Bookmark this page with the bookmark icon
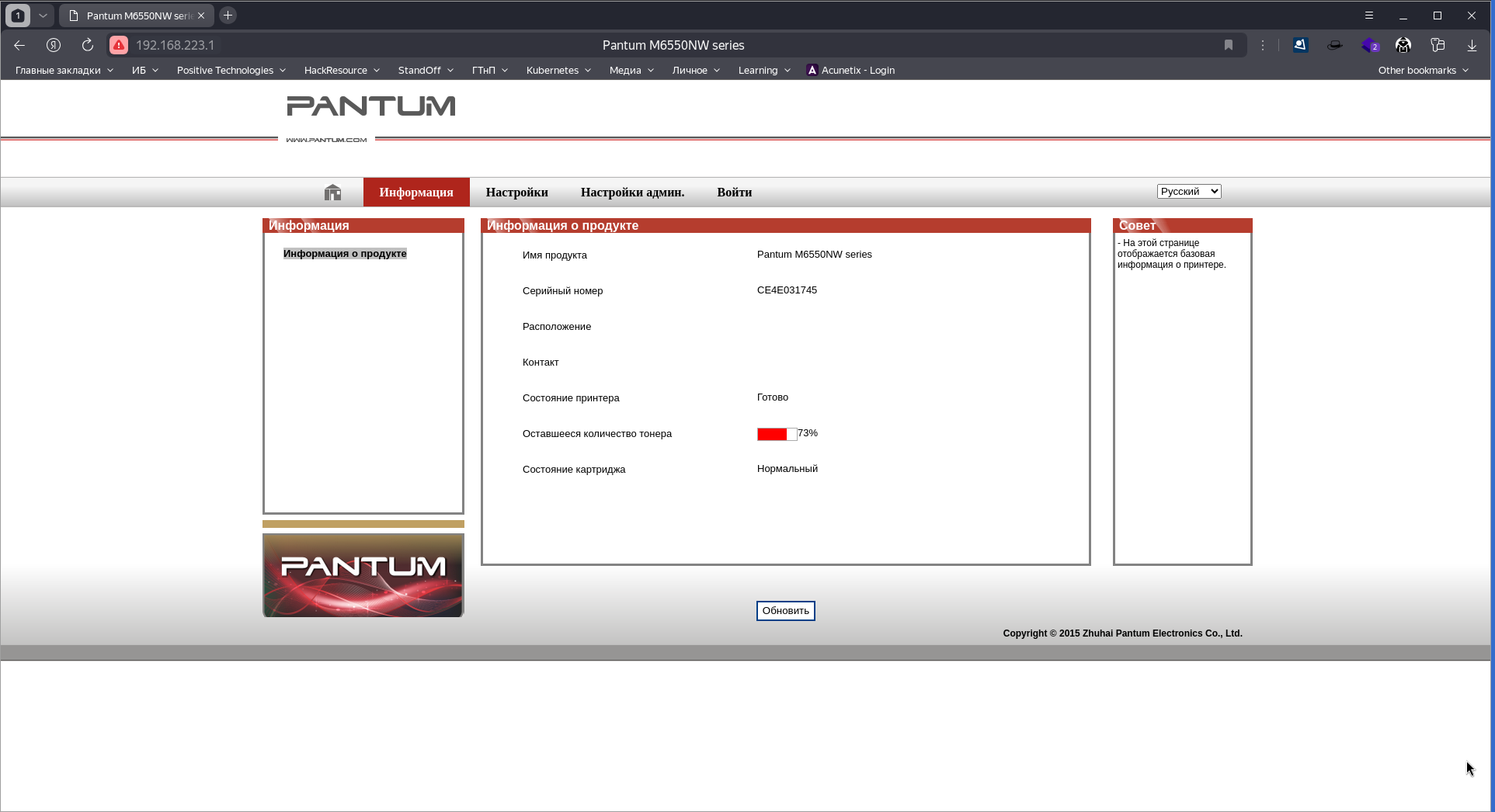This screenshot has height=812, width=1495. 1229,45
